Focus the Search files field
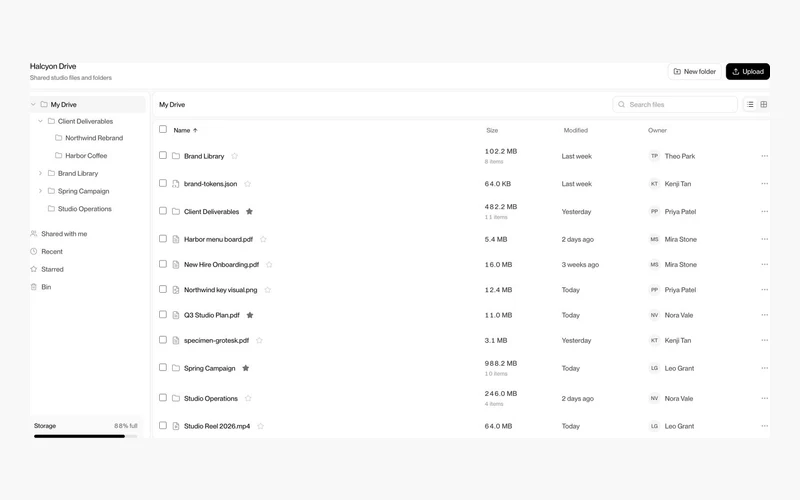 coord(675,105)
